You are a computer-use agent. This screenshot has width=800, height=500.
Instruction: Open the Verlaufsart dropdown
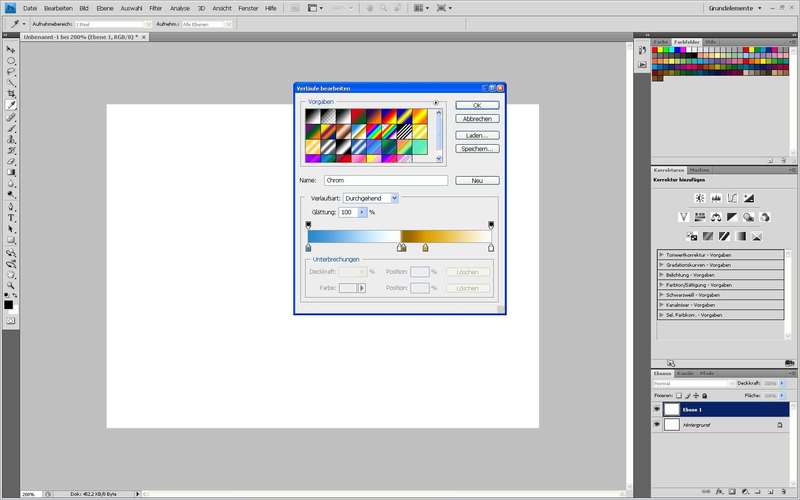(x=370, y=198)
